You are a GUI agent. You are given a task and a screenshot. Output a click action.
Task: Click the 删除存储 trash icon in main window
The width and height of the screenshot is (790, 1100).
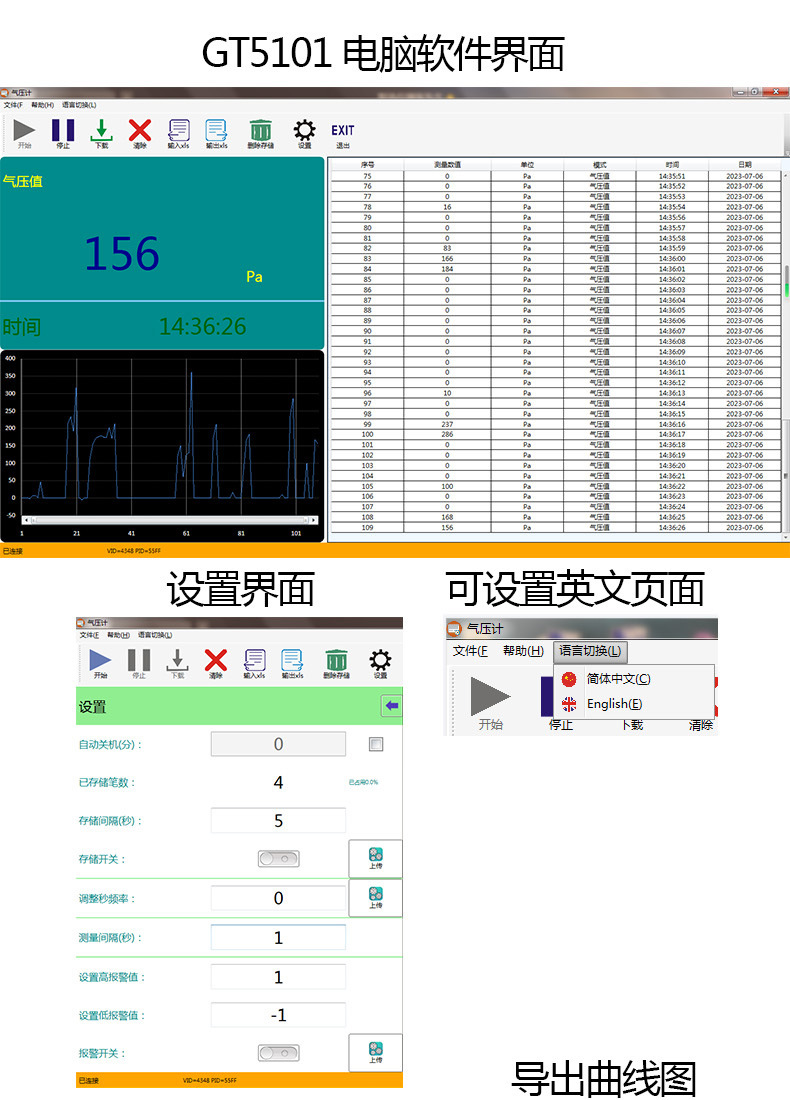click(260, 130)
